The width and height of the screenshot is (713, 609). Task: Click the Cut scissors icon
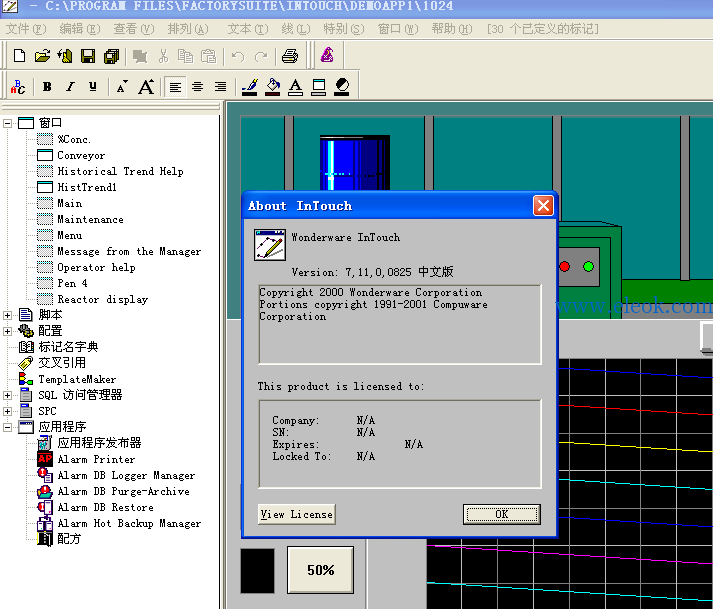click(x=163, y=56)
